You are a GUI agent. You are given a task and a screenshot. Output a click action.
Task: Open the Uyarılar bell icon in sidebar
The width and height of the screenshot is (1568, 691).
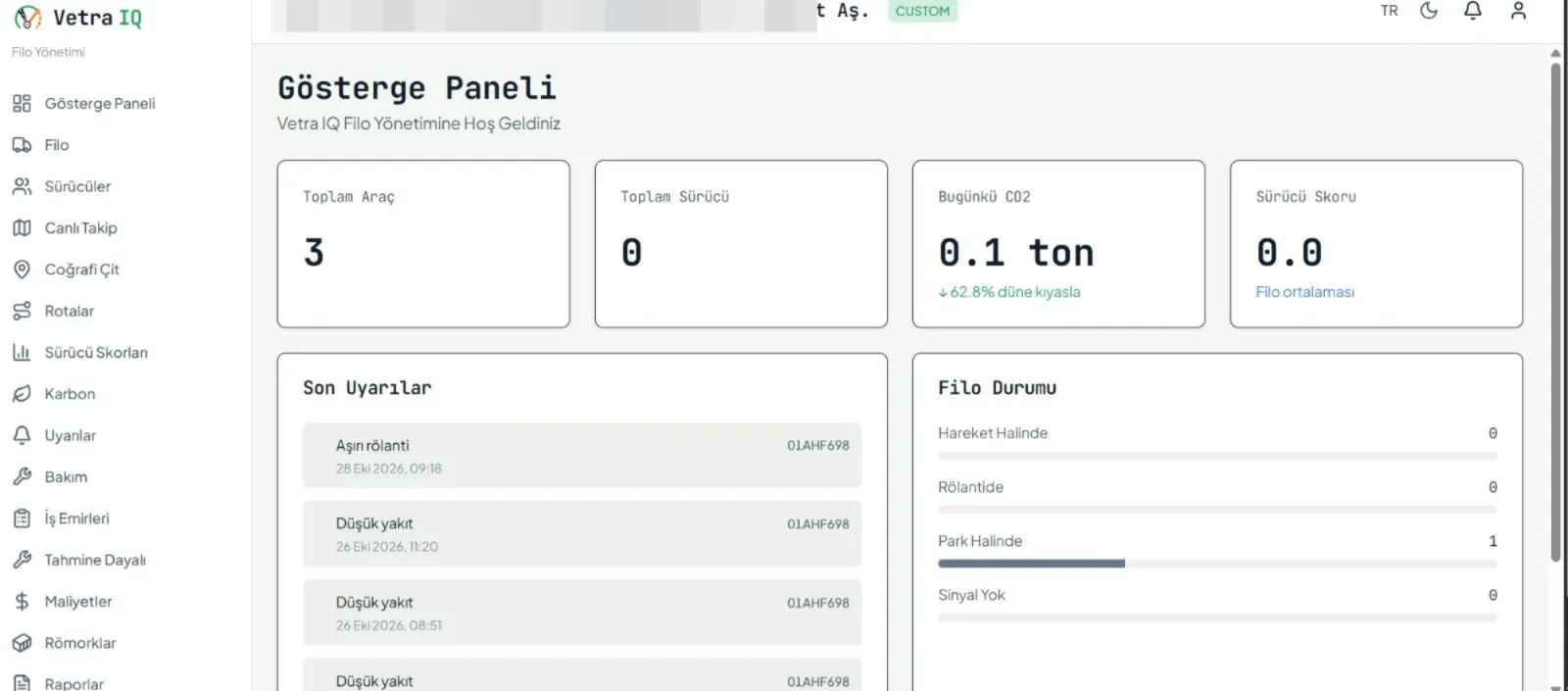pos(22,435)
